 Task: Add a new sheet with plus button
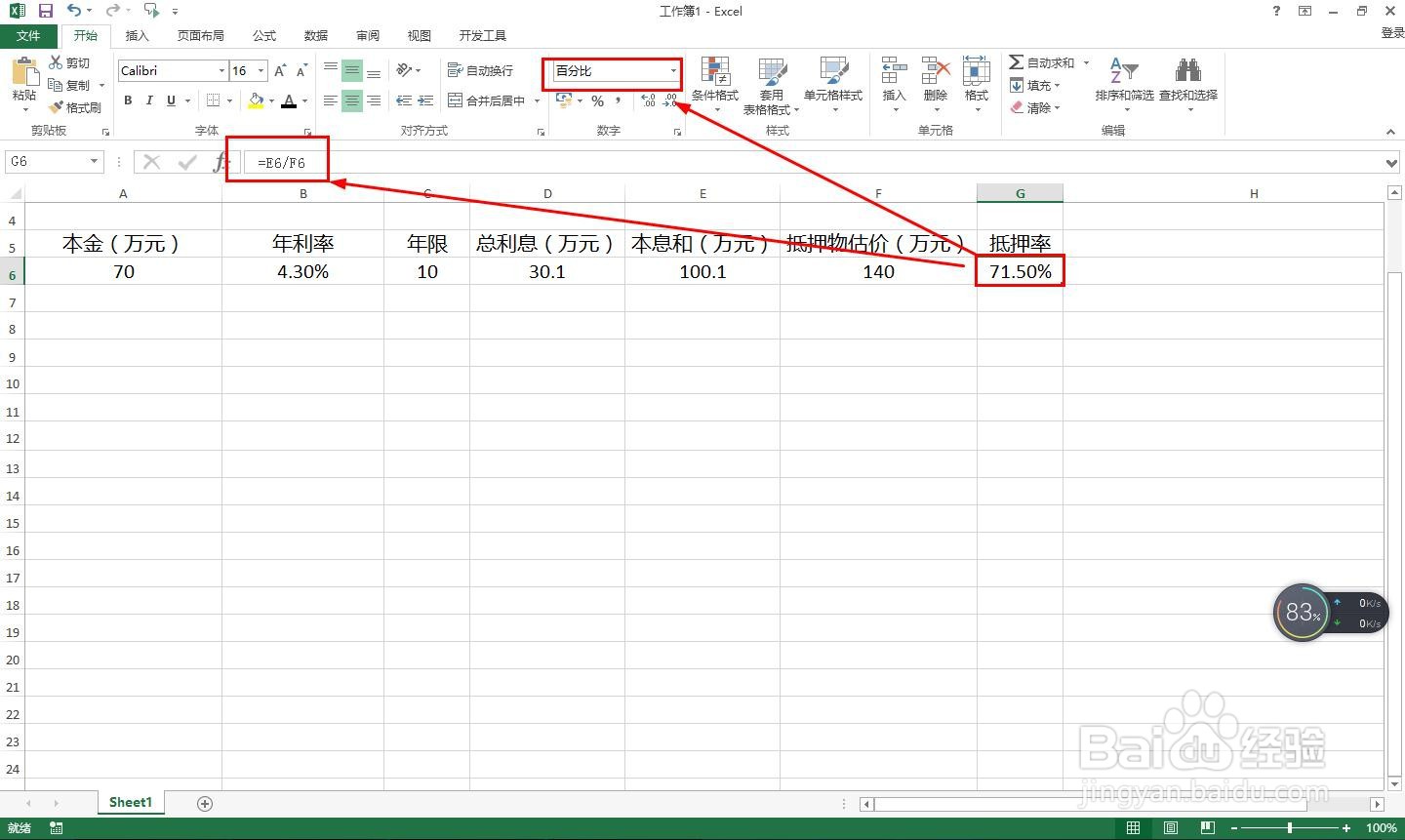205,803
